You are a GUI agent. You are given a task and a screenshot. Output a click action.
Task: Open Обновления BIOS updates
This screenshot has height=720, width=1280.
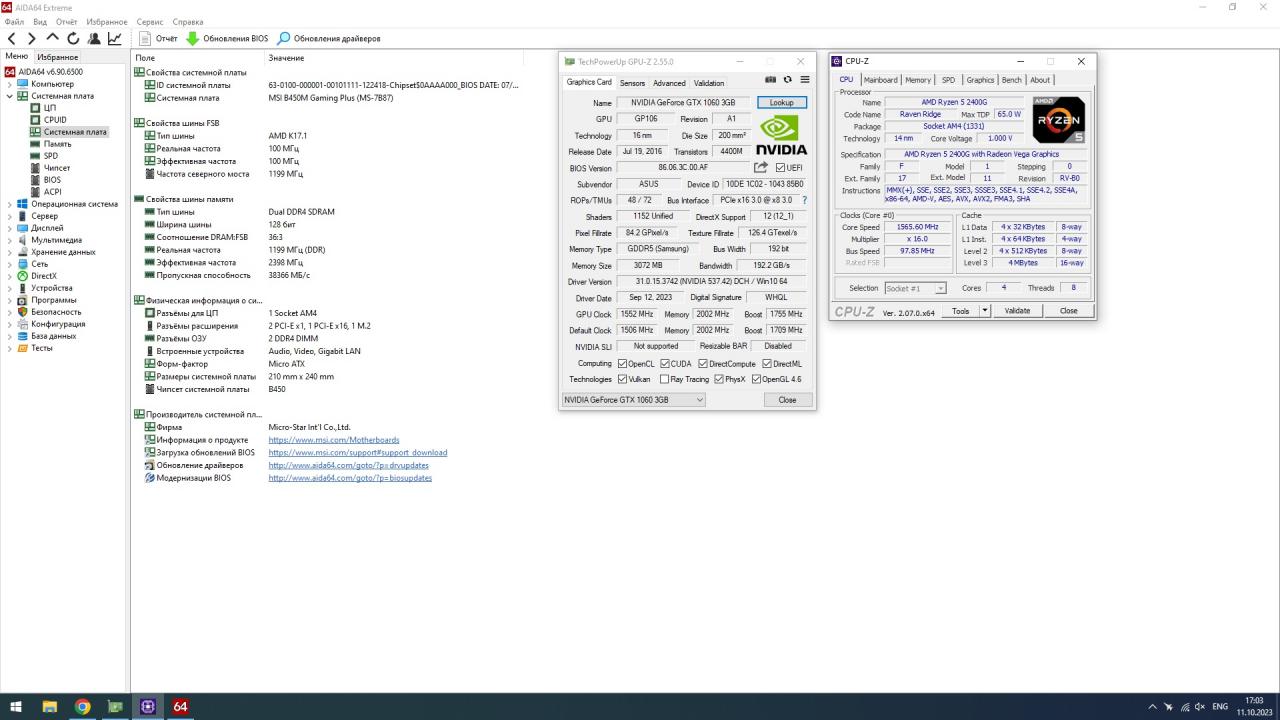pyautogui.click(x=227, y=39)
